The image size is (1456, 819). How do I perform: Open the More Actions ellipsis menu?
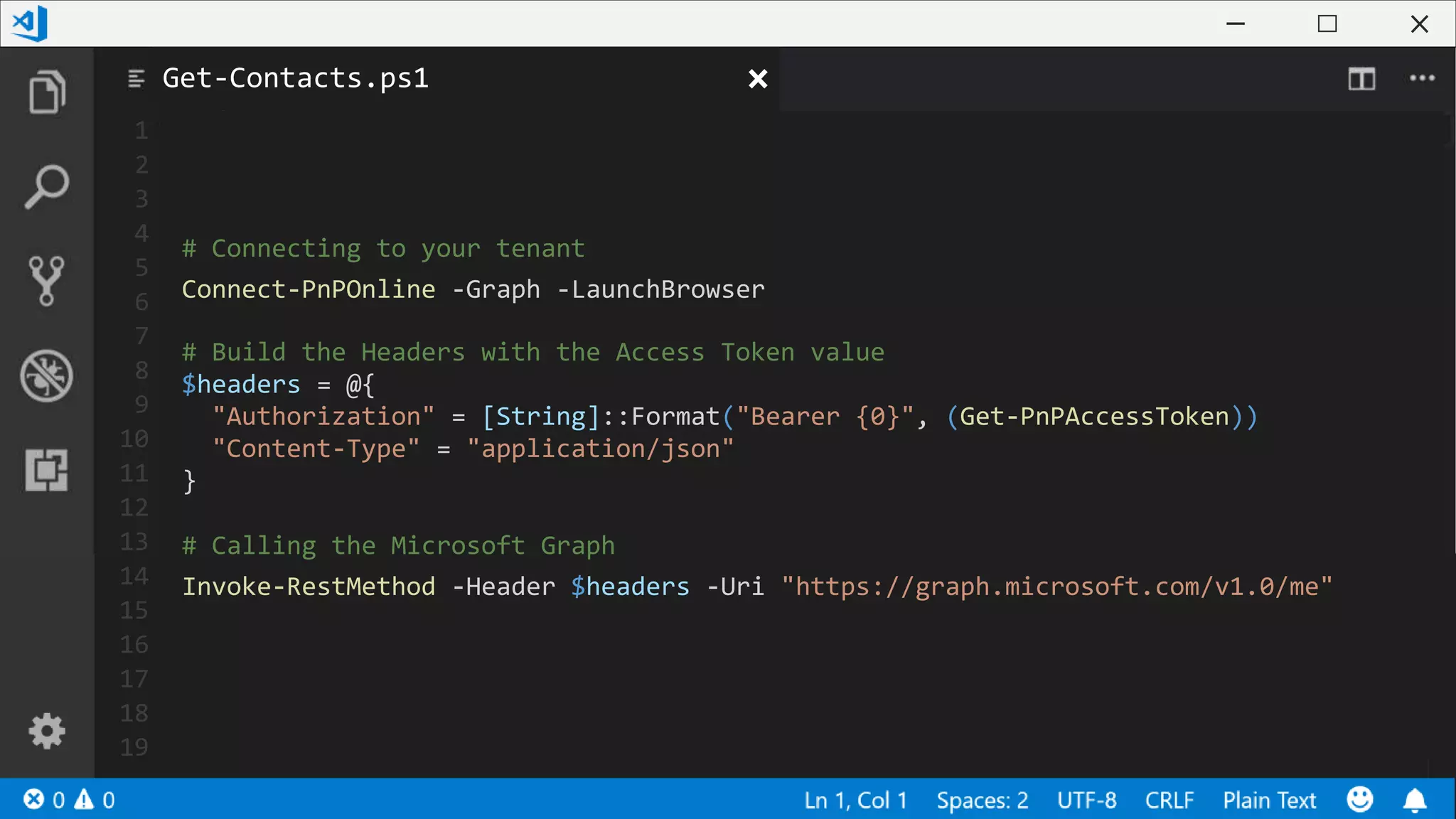coord(1422,78)
